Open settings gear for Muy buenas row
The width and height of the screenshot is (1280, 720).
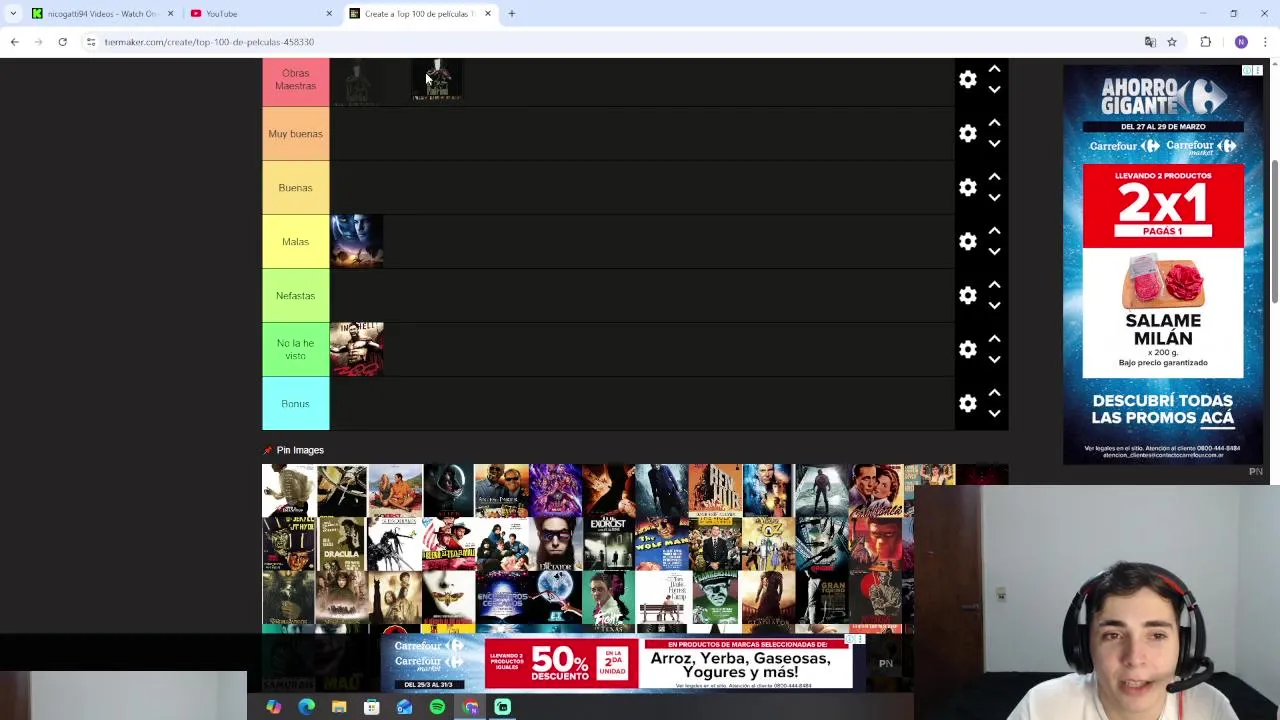click(967, 133)
